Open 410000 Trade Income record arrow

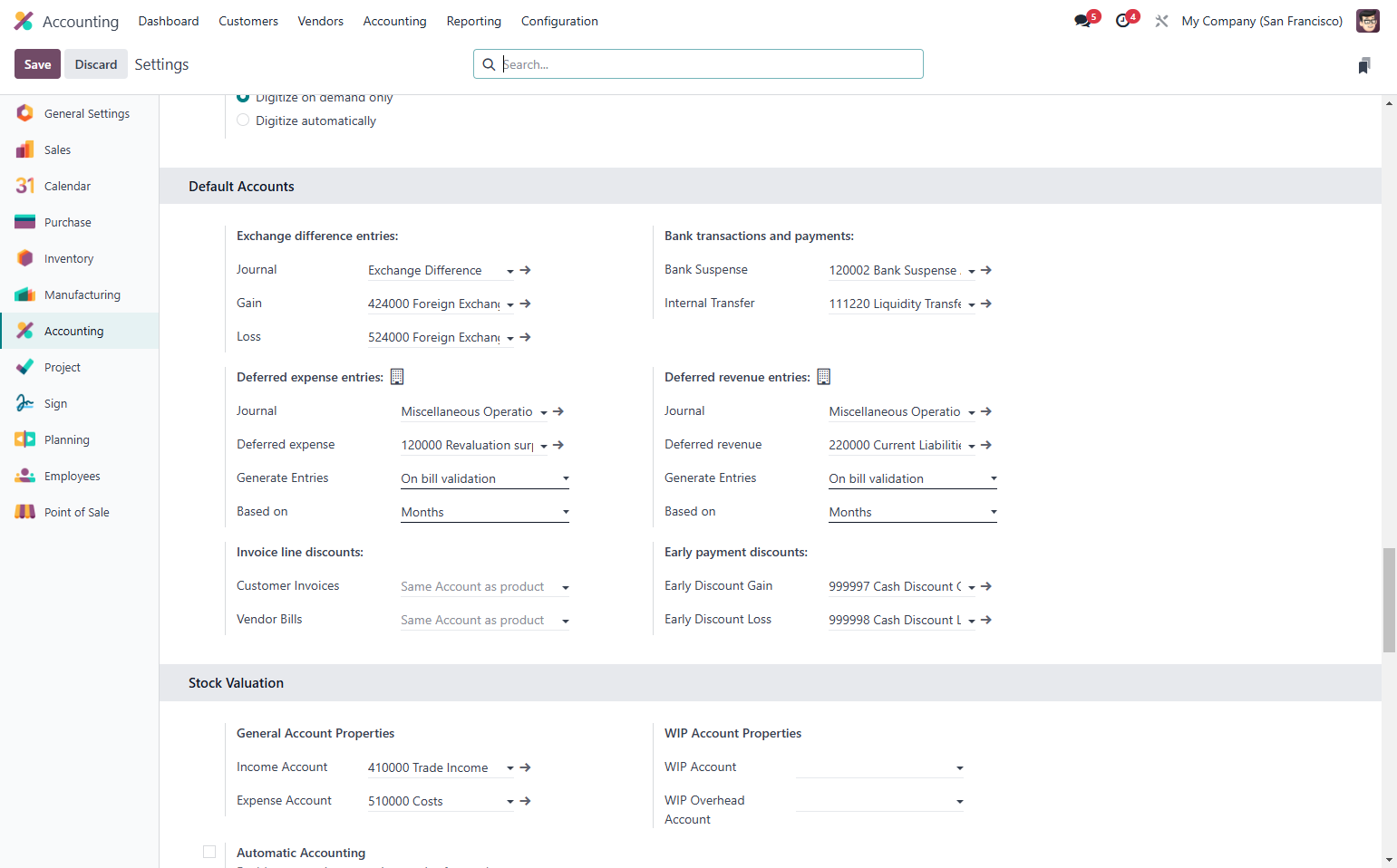(x=526, y=767)
